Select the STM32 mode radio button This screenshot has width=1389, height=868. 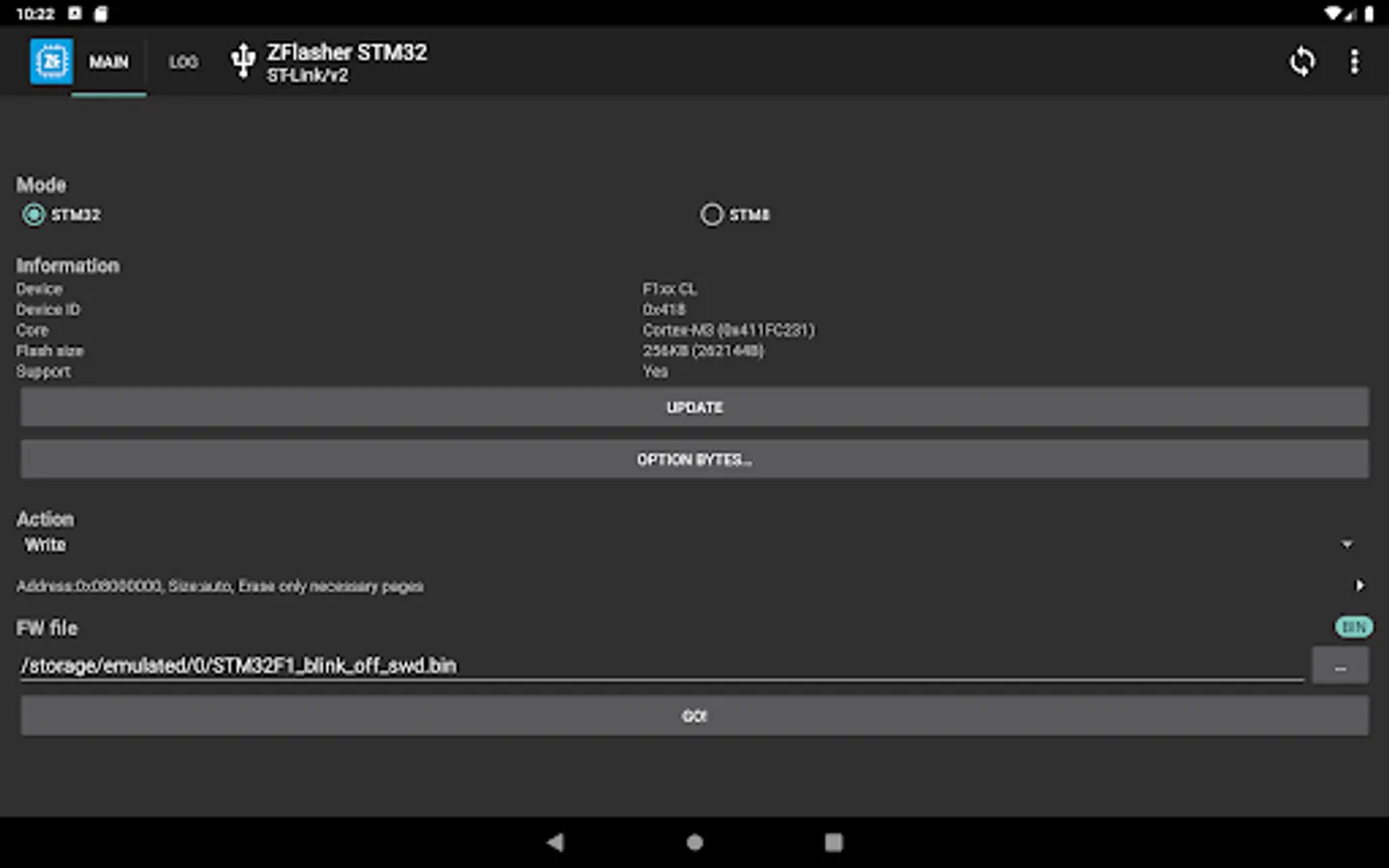[x=34, y=214]
